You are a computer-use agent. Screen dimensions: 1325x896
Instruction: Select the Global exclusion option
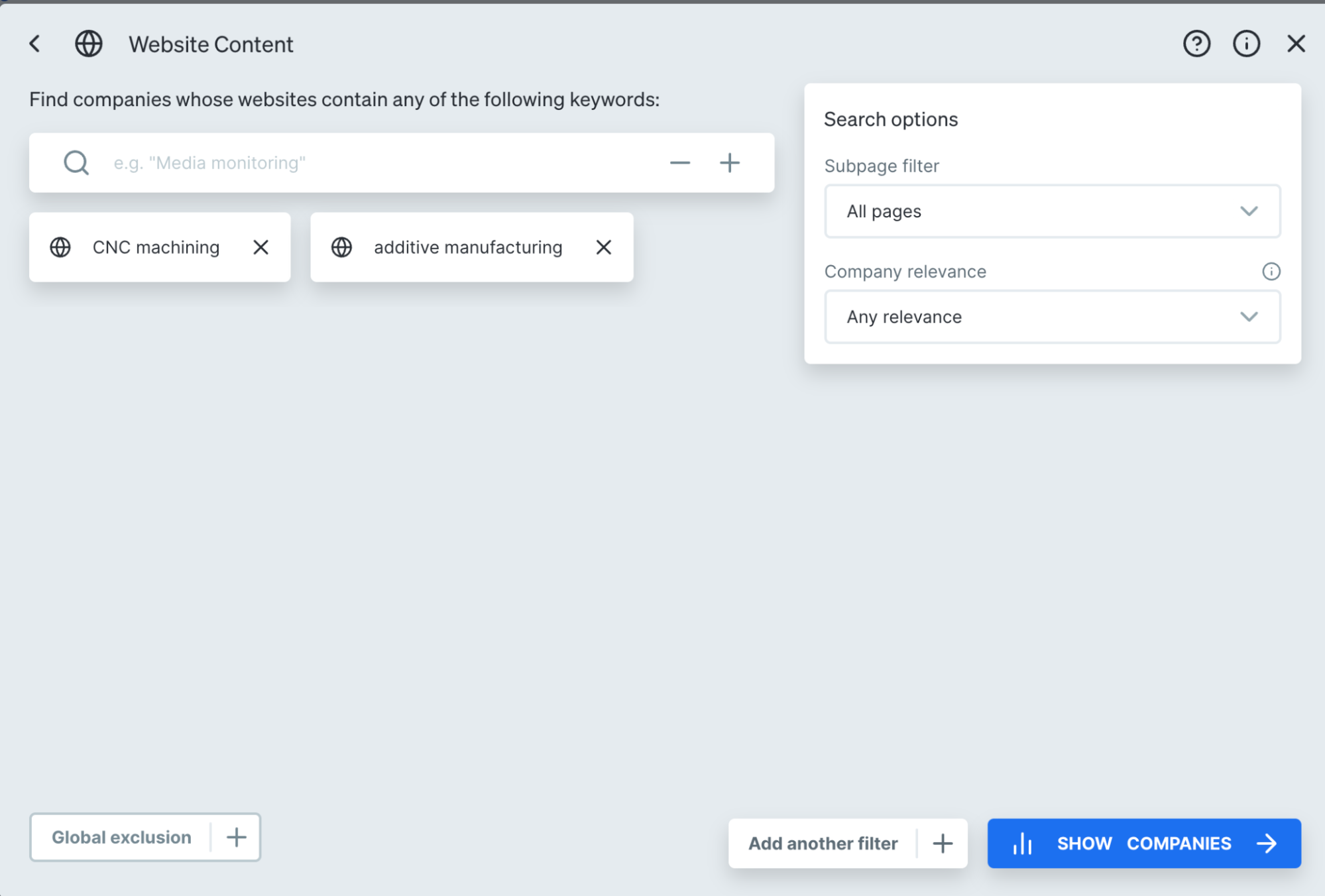(x=121, y=837)
